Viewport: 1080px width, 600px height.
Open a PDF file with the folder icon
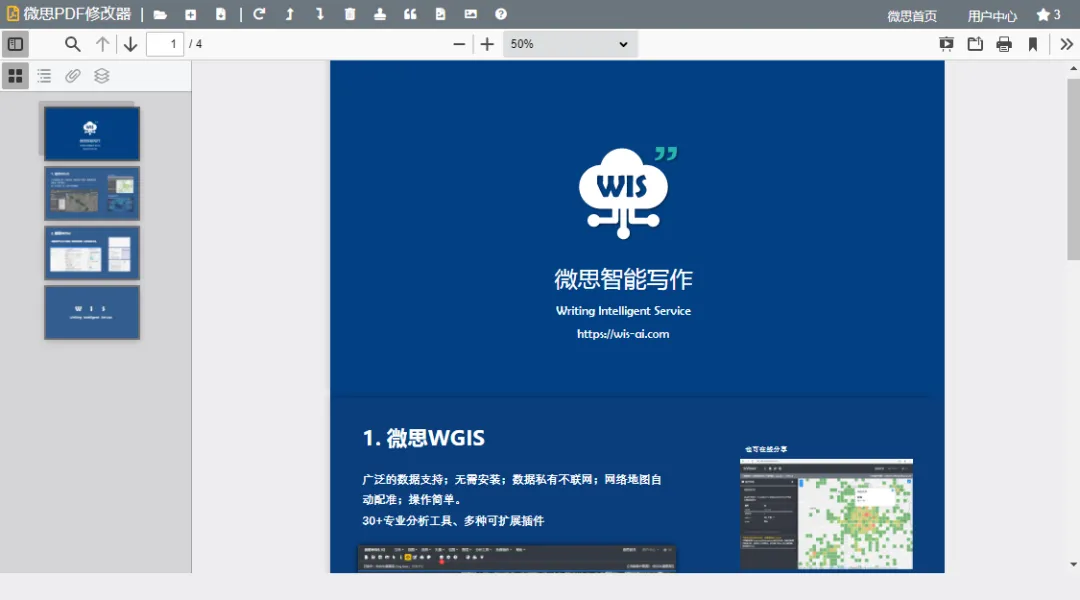pos(160,14)
